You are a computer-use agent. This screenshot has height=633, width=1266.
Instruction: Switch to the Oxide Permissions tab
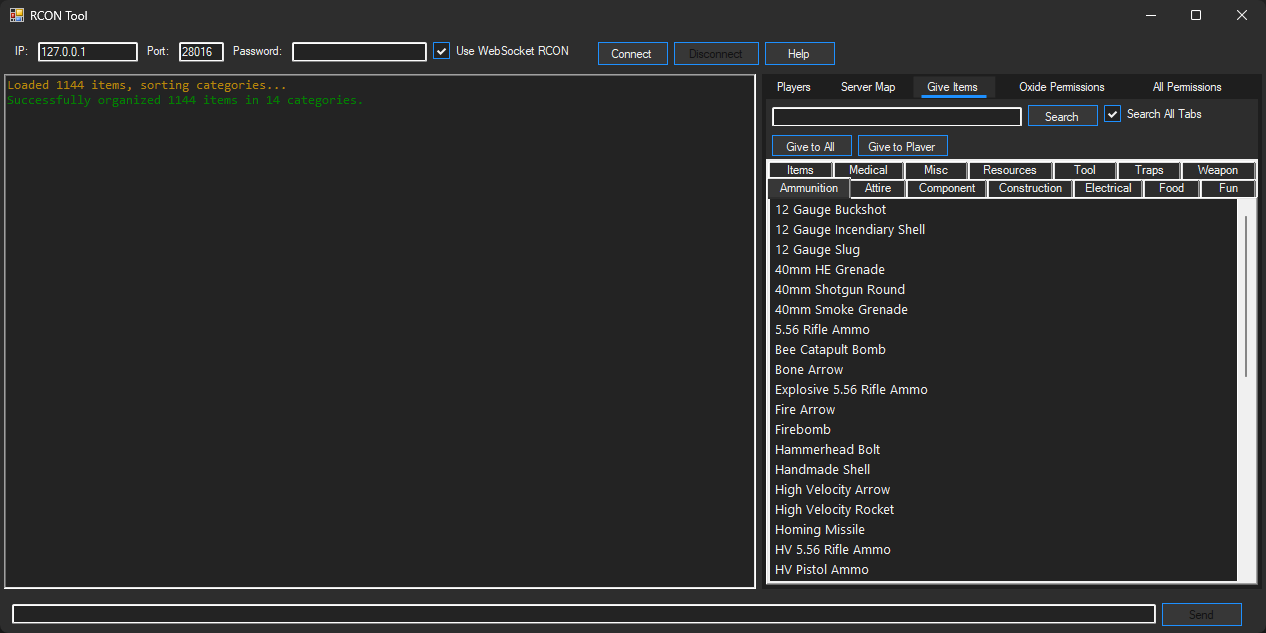pos(1061,87)
